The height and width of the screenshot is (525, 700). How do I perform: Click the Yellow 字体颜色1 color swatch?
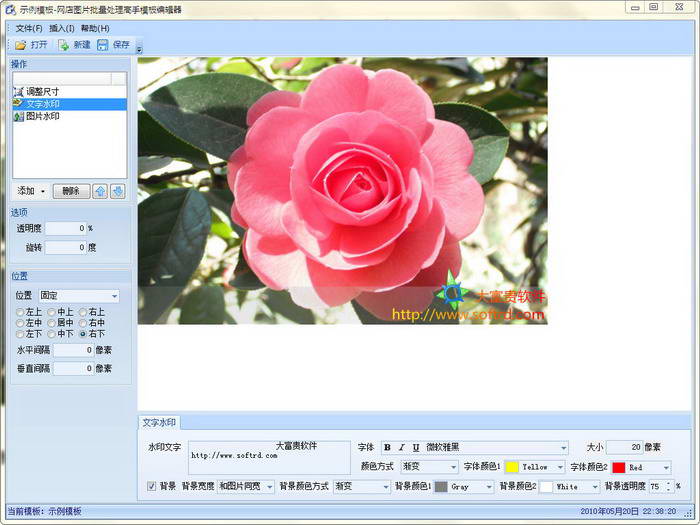pyautogui.click(x=511, y=467)
